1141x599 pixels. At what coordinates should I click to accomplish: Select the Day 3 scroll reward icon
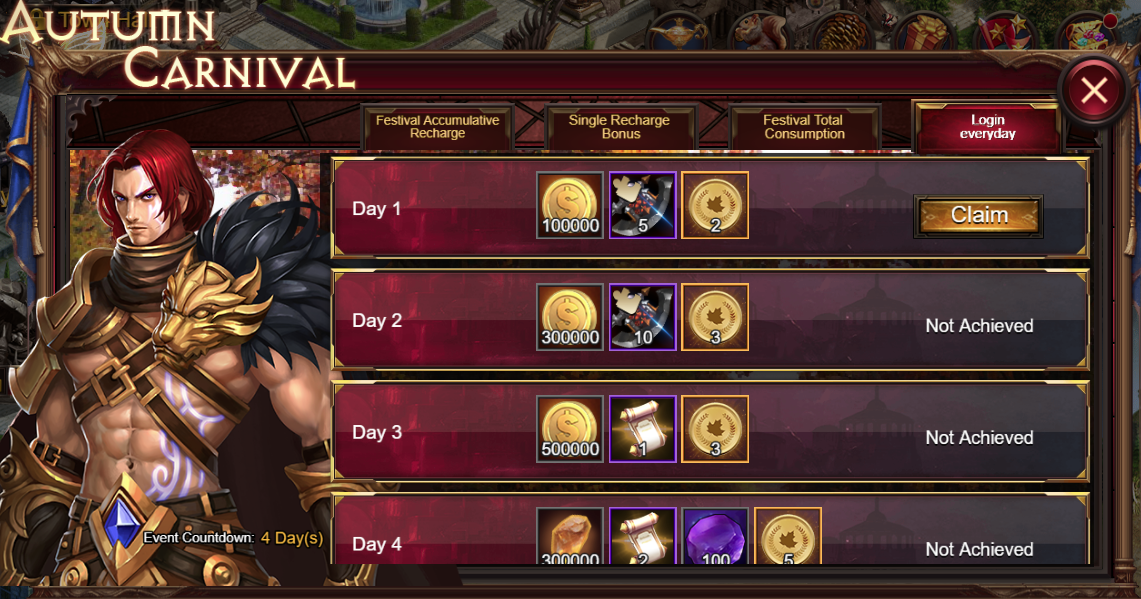coord(643,429)
